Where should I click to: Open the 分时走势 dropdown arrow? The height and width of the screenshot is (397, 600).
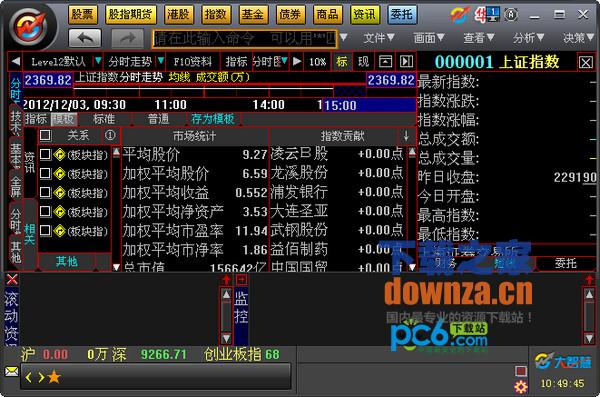[x=161, y=61]
